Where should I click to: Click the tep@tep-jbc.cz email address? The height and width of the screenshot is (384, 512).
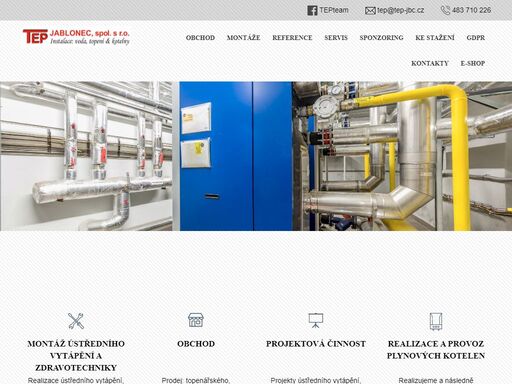click(x=401, y=10)
